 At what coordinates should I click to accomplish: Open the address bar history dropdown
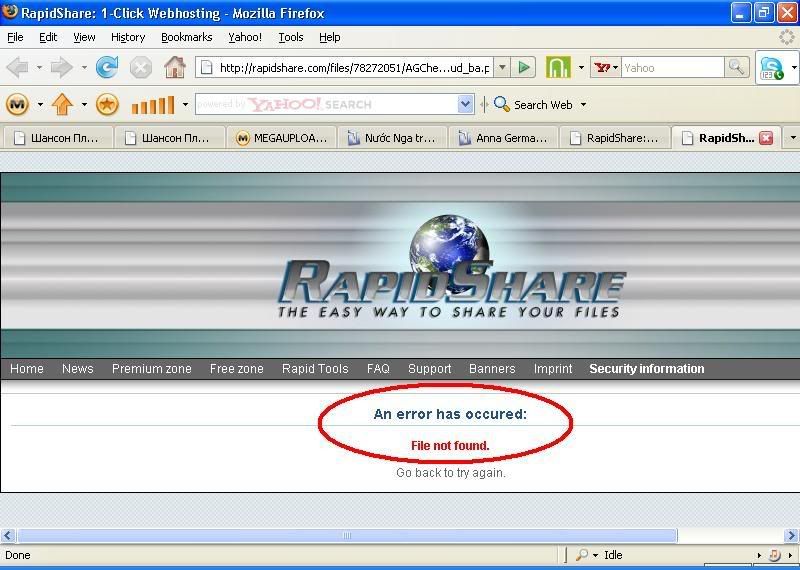point(502,68)
